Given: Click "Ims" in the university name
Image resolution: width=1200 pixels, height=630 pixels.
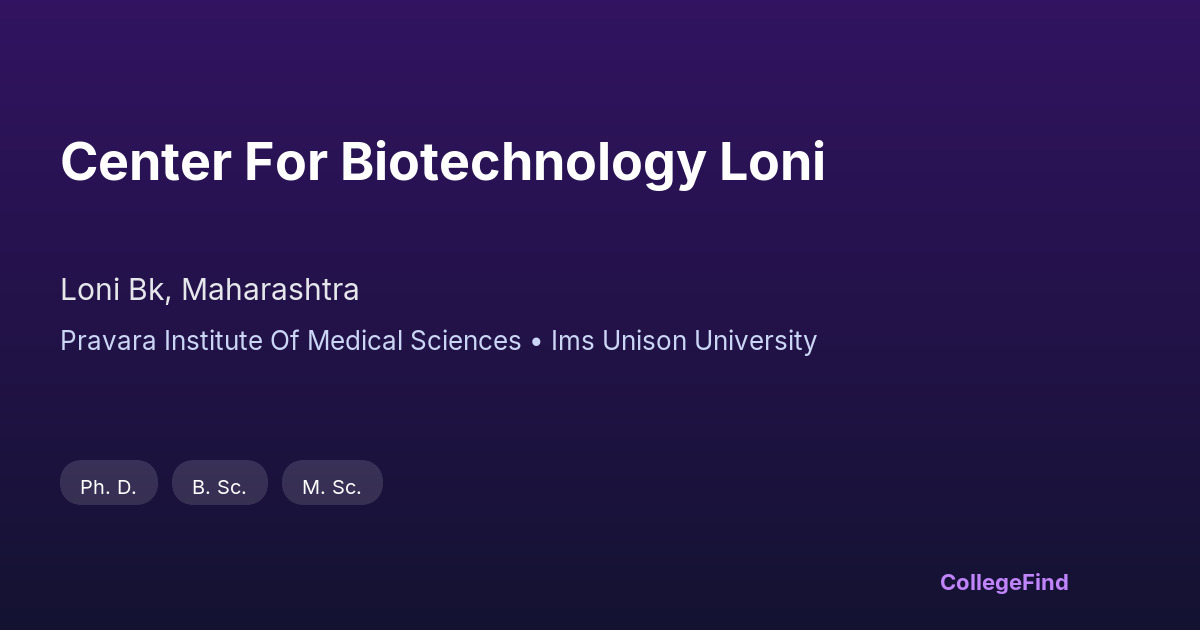Looking at the screenshot, I should tap(572, 341).
